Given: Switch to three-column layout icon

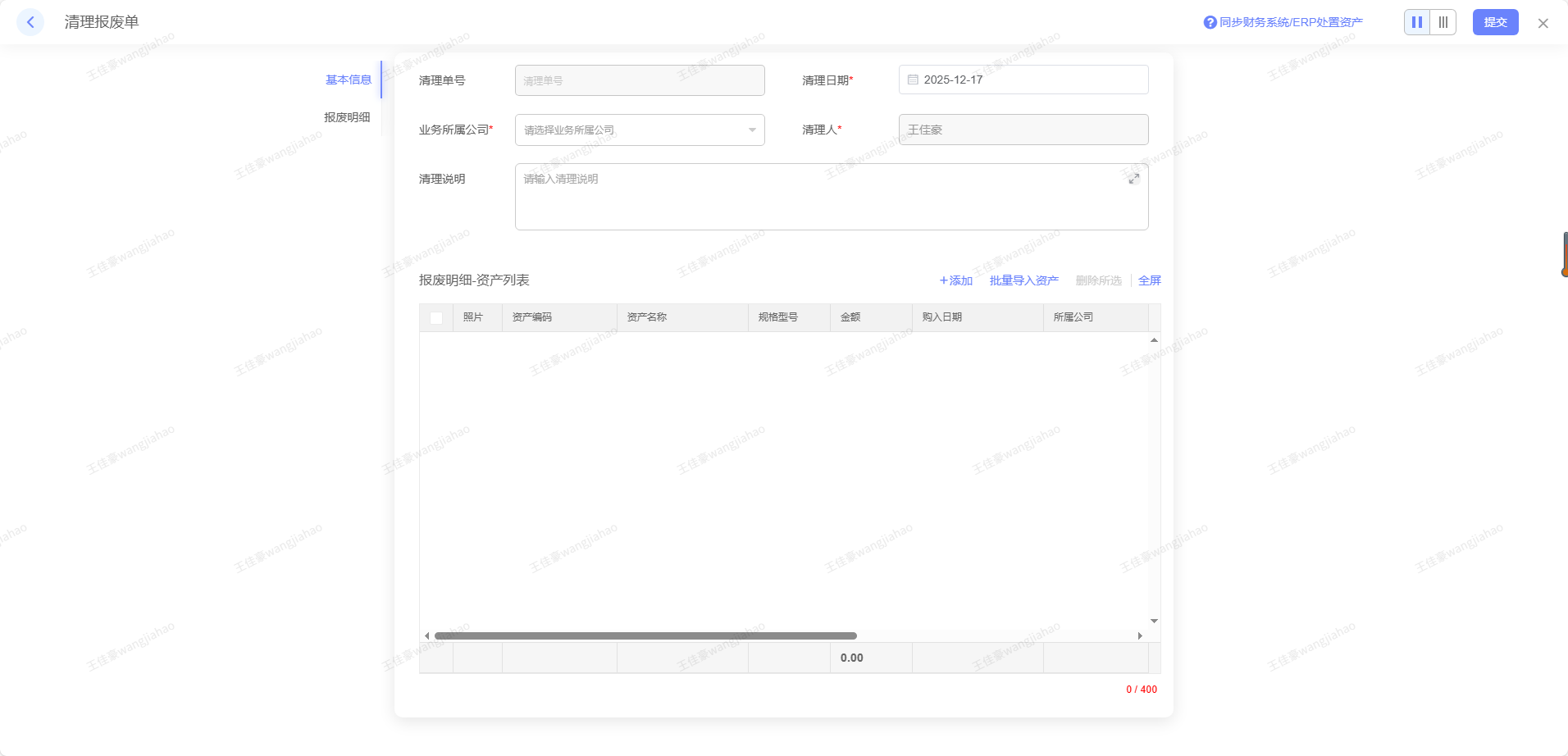Looking at the screenshot, I should click(1443, 22).
